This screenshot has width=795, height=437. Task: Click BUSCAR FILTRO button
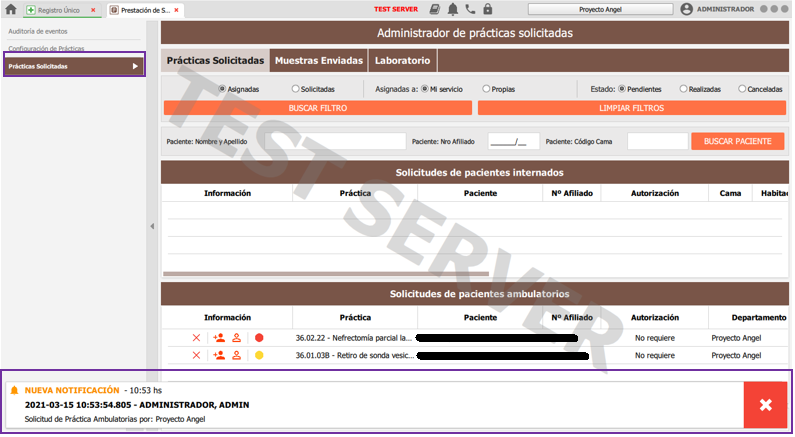pos(318,108)
